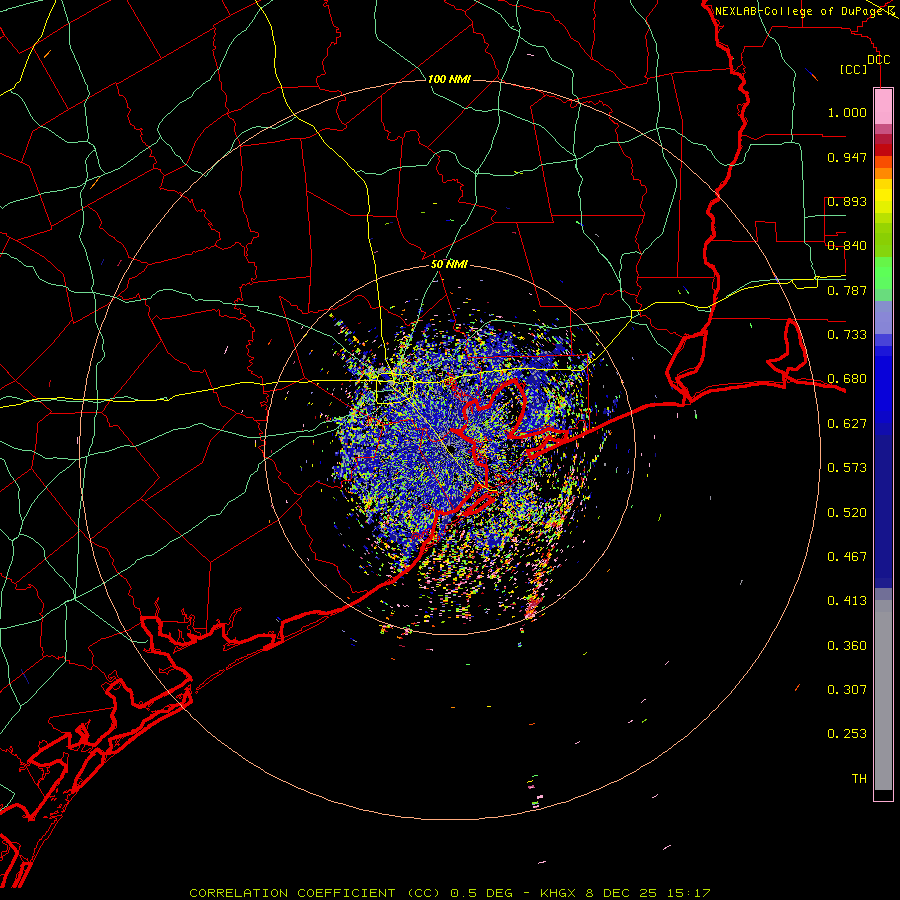Click the DCC label above the color scale

(878, 60)
